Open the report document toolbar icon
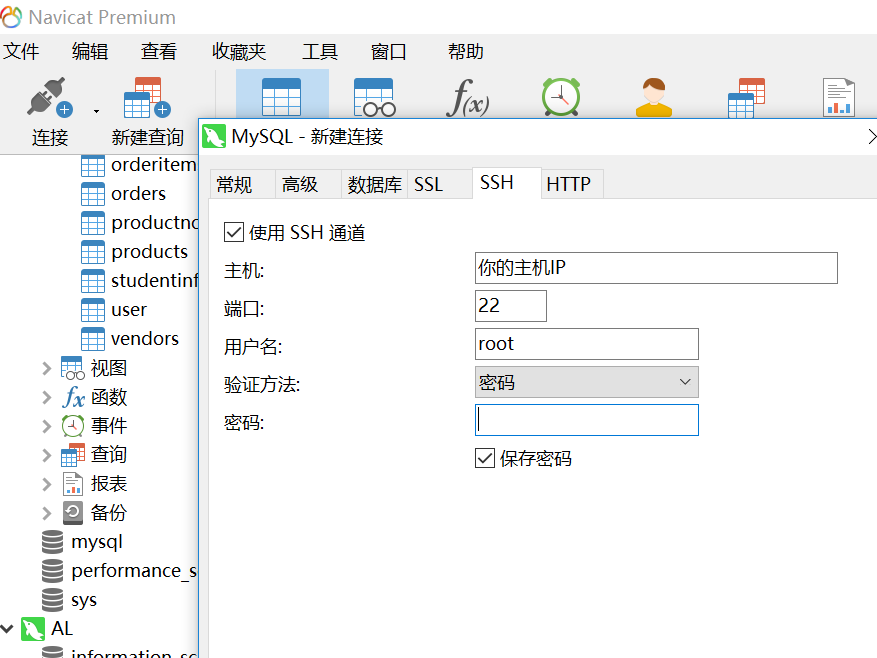The height and width of the screenshot is (658, 877). [838, 97]
